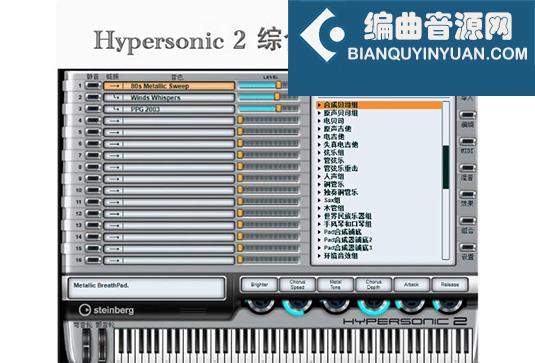Open the 组合 page button
The height and width of the screenshot is (363, 535).
coord(467,221)
